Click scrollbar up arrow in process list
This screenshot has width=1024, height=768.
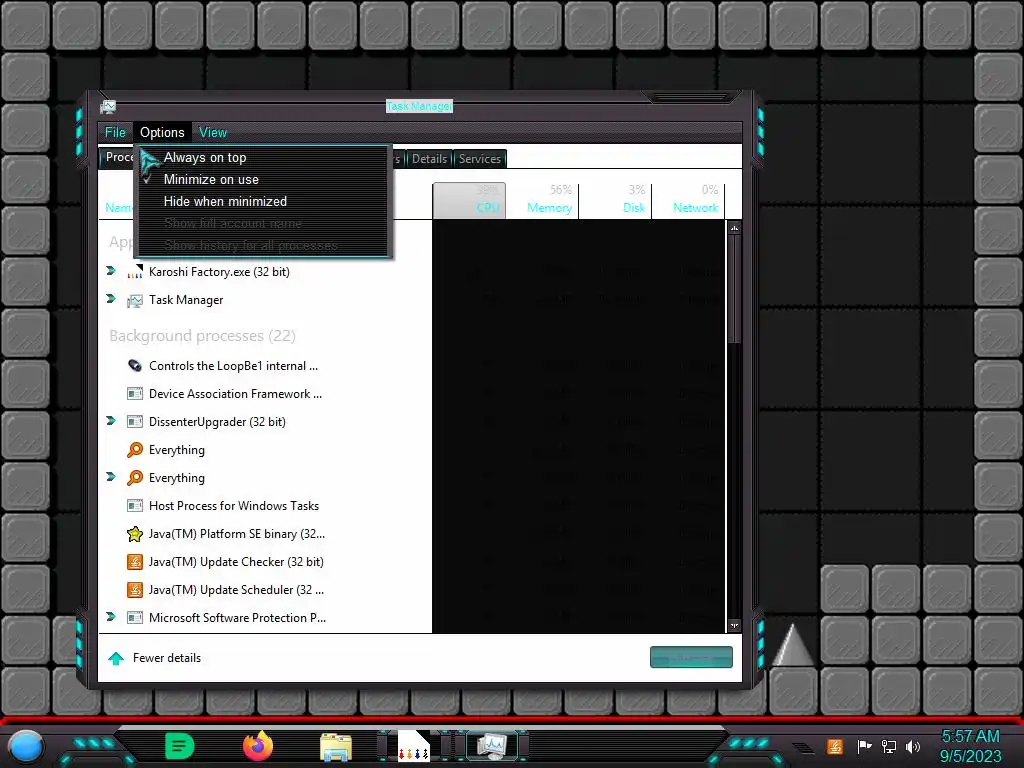(735, 228)
